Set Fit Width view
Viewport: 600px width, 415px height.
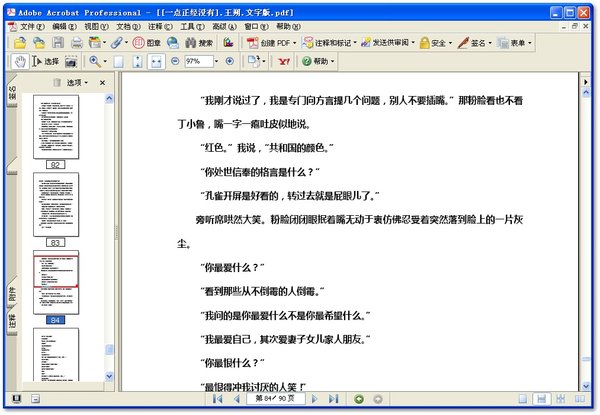coord(156,62)
